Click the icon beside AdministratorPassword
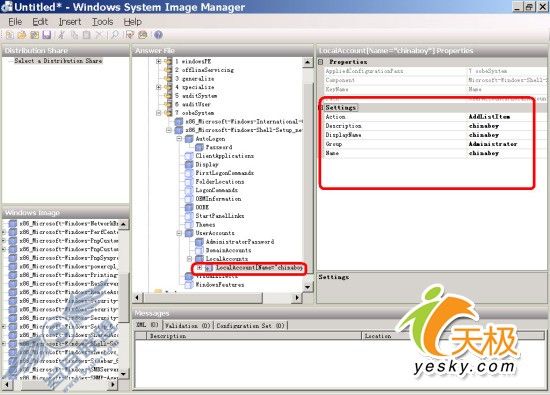This screenshot has width=550, height=395. (x=199, y=242)
